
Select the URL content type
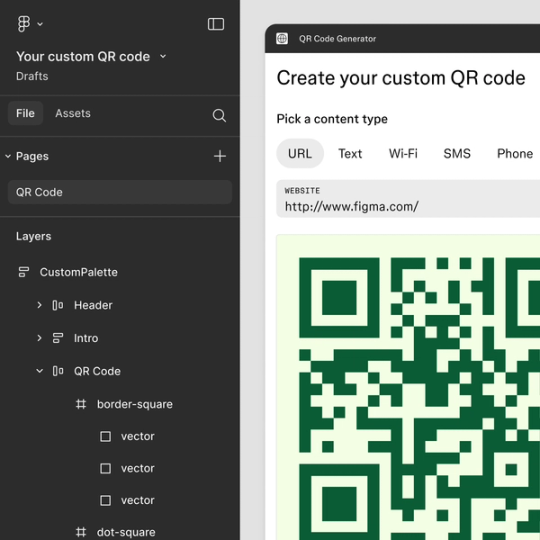pyautogui.click(x=300, y=154)
